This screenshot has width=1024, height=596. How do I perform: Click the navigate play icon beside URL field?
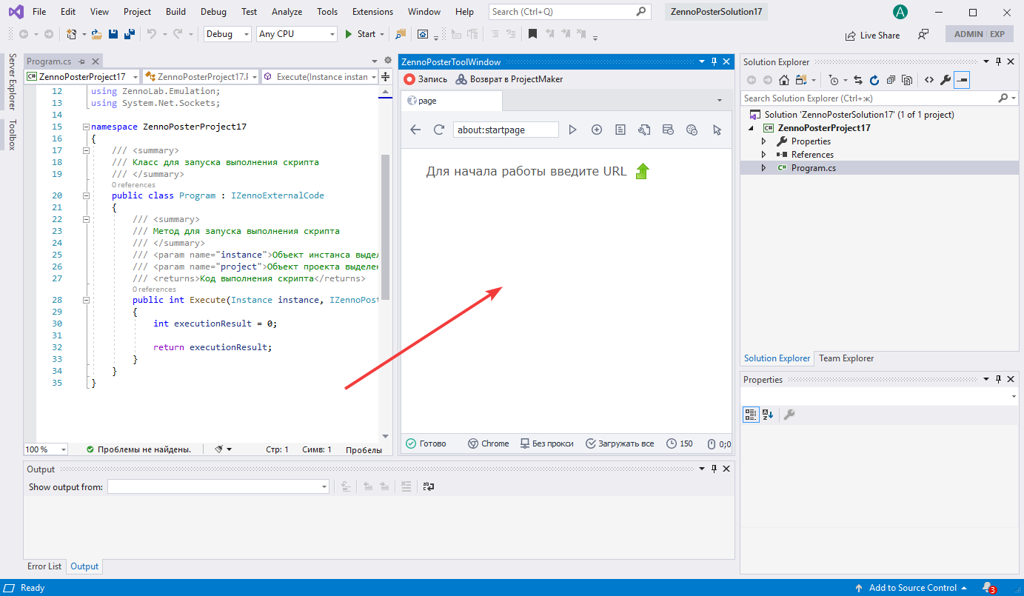click(573, 130)
